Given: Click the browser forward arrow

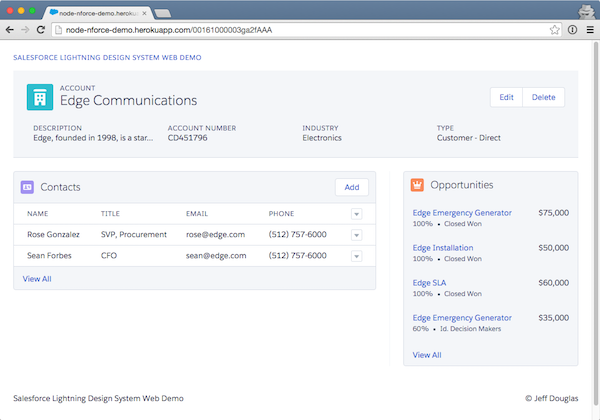Looking at the screenshot, I should pos(25,30).
